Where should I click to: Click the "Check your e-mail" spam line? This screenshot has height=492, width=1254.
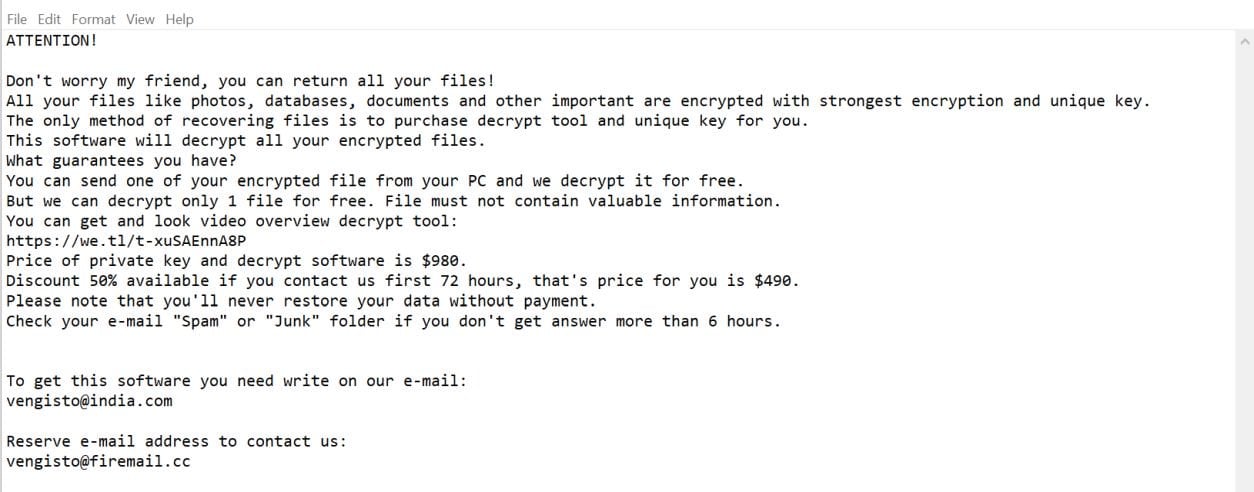pyautogui.click(x=392, y=321)
